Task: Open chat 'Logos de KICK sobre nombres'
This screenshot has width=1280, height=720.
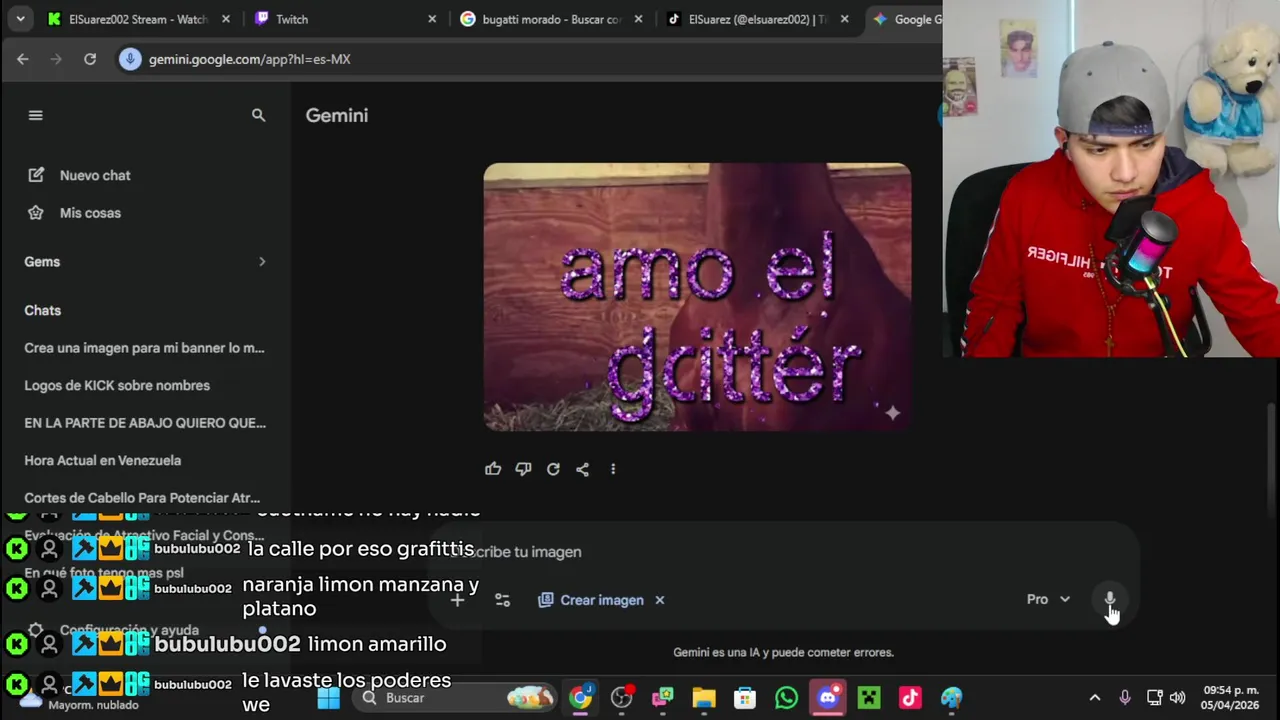Action: (117, 386)
